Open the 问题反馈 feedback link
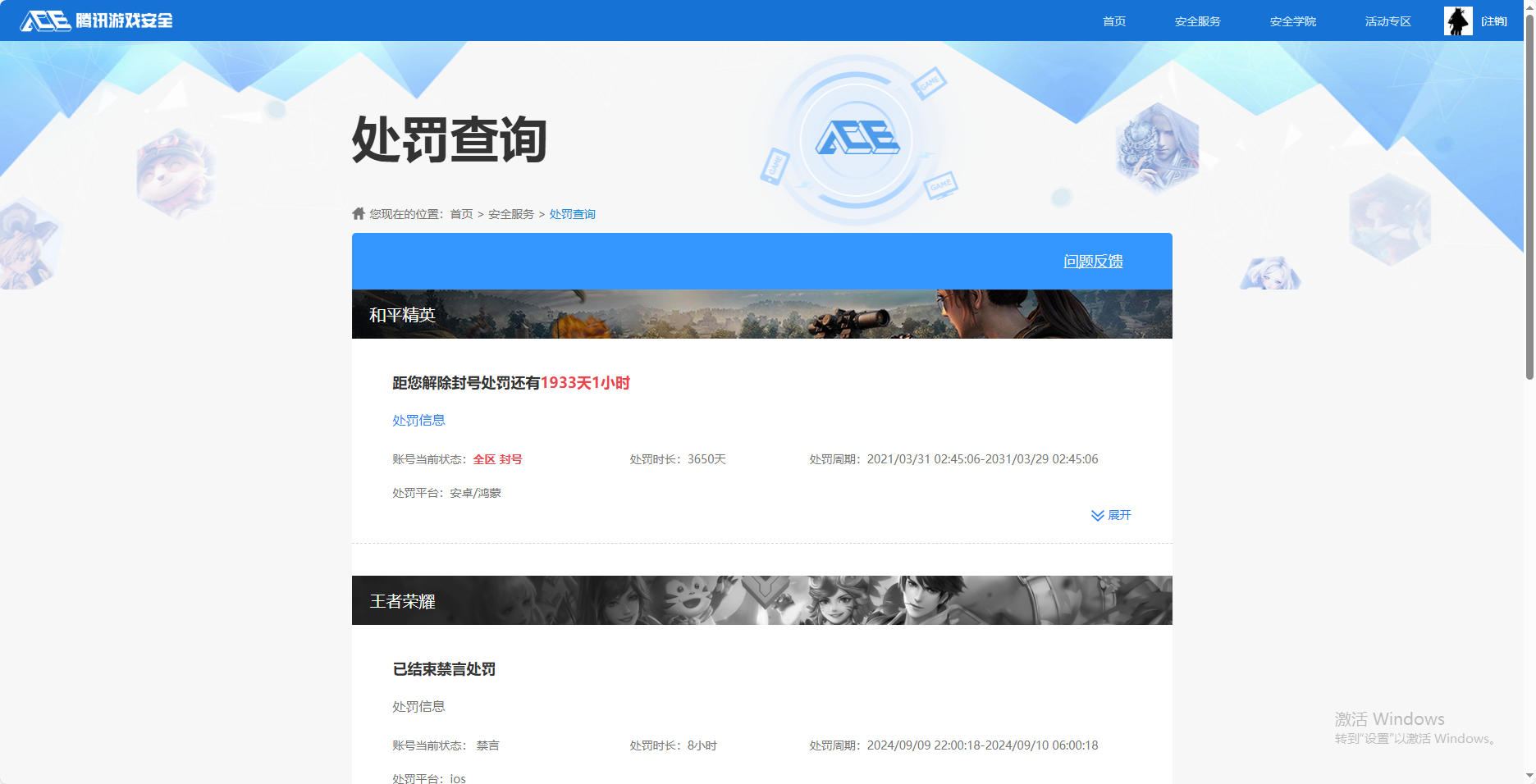This screenshot has width=1536, height=784. point(1093,262)
